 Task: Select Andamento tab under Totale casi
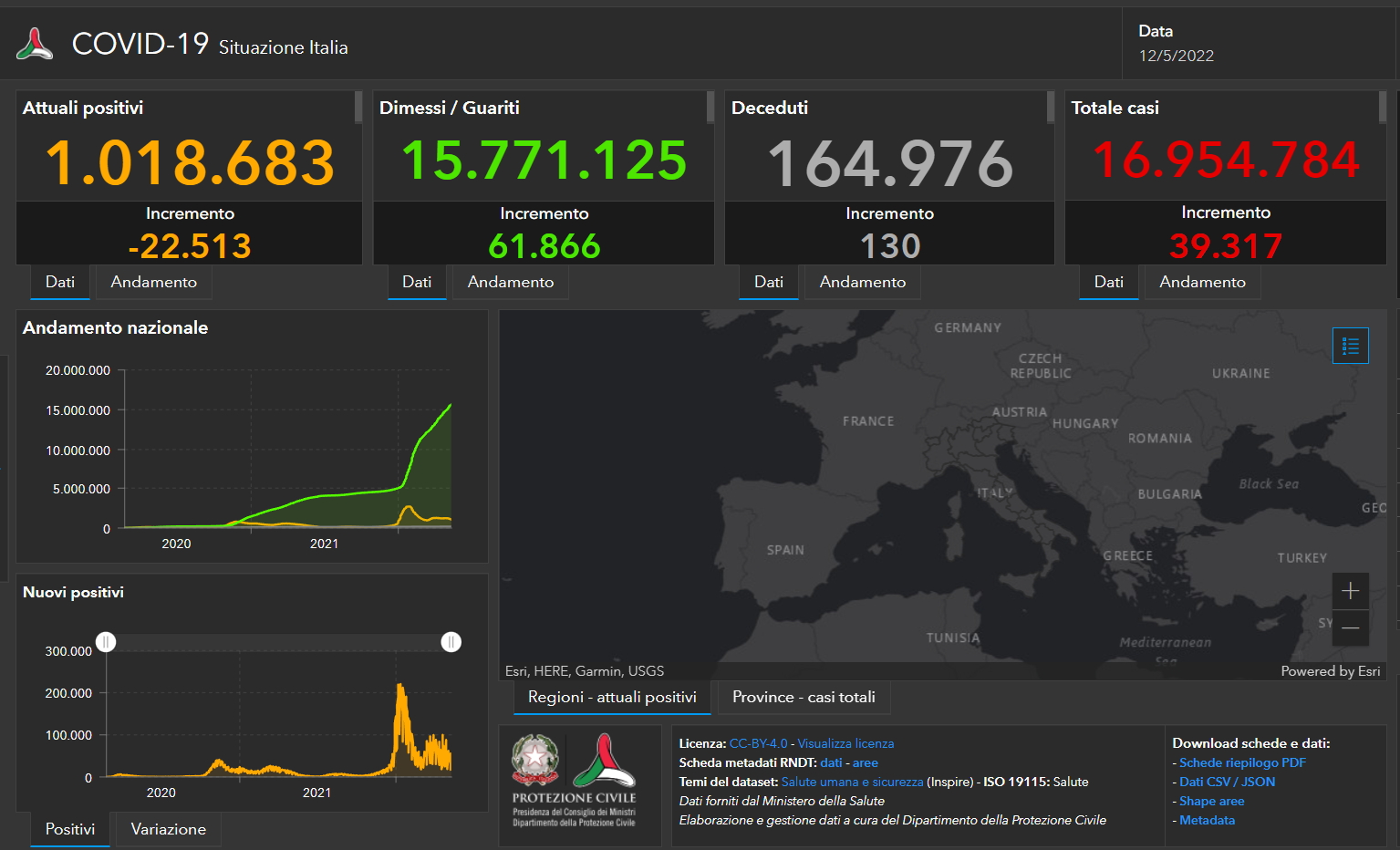click(x=1203, y=282)
